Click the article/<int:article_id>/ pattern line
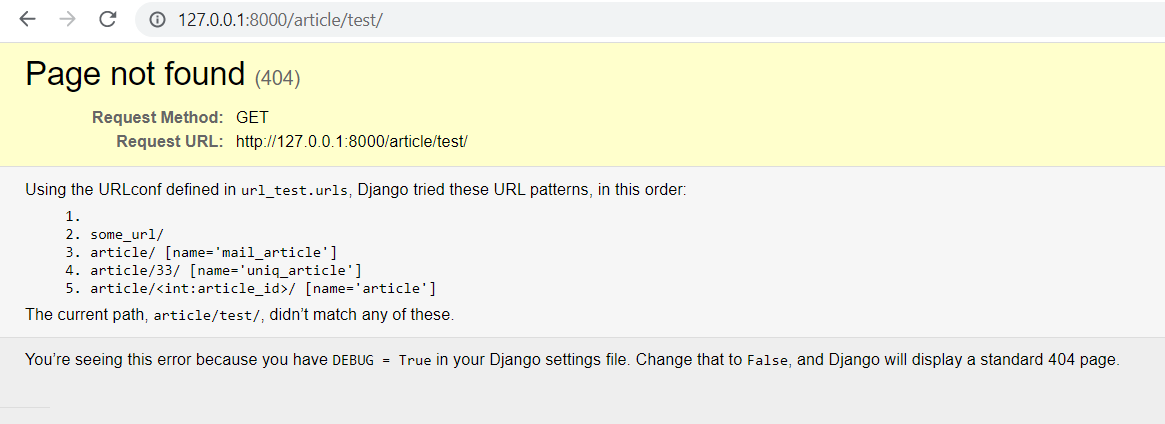The height and width of the screenshot is (424, 1165). tap(263, 288)
